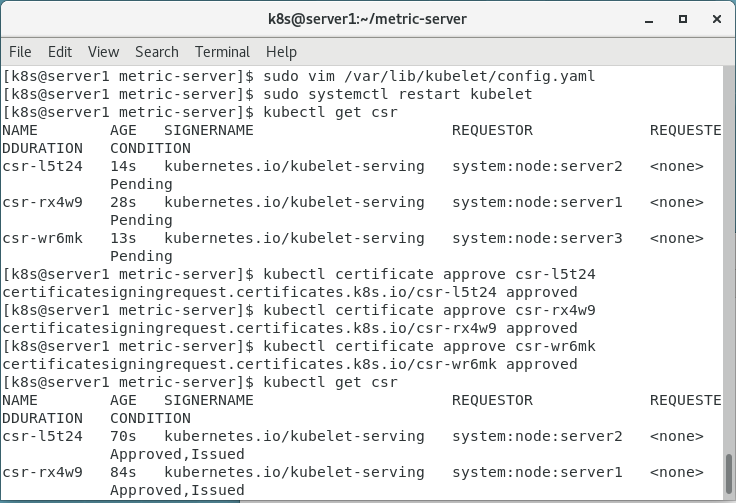
Task: Open the File menu
Action: tap(20, 52)
